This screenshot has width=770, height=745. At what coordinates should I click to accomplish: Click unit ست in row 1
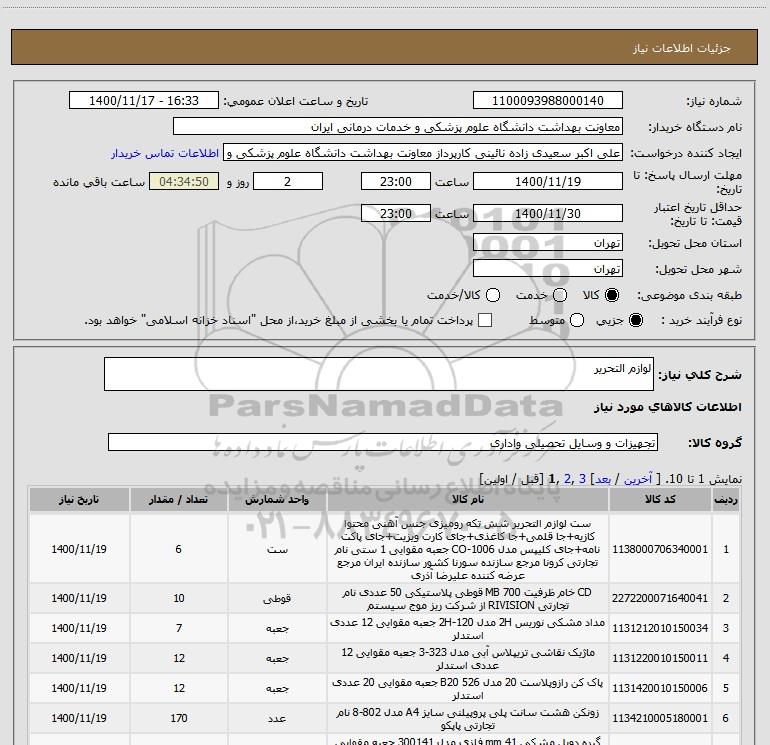tap(277, 549)
